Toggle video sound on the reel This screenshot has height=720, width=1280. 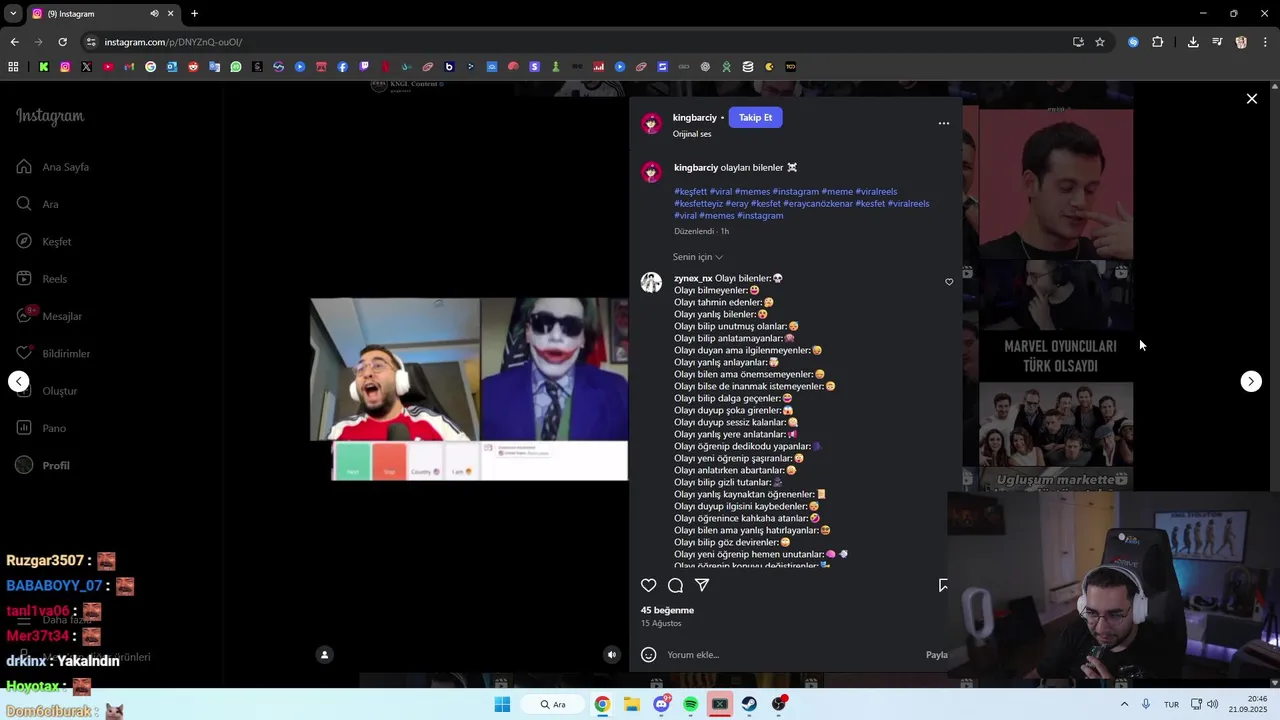click(x=612, y=655)
